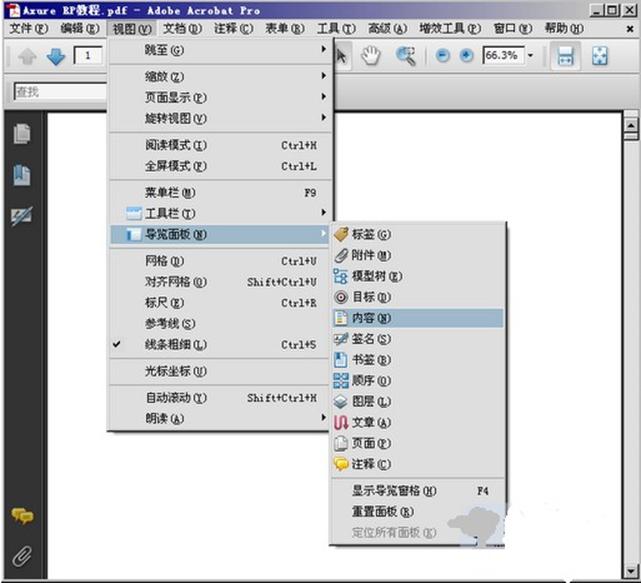Toggle 菜单栏 menu bar visibility
Image resolution: width=641 pixels, height=583 pixels.
pyautogui.click(x=220, y=193)
